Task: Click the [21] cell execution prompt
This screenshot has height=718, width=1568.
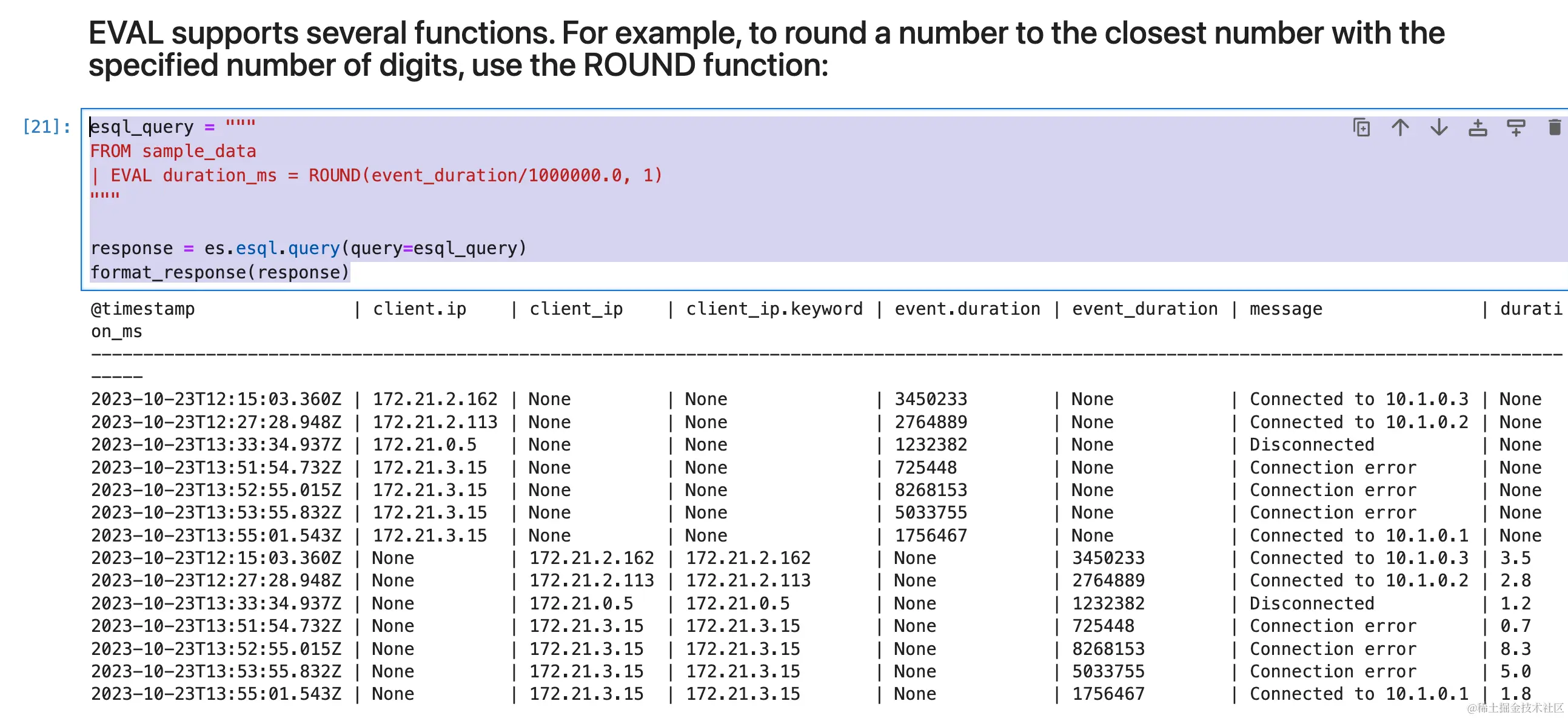Action: tap(46, 127)
